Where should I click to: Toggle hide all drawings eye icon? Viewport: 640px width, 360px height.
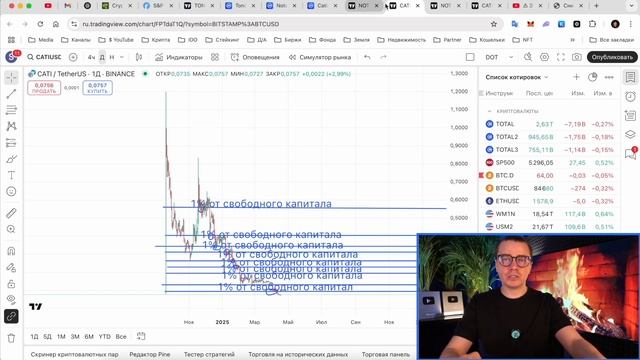(x=11, y=300)
